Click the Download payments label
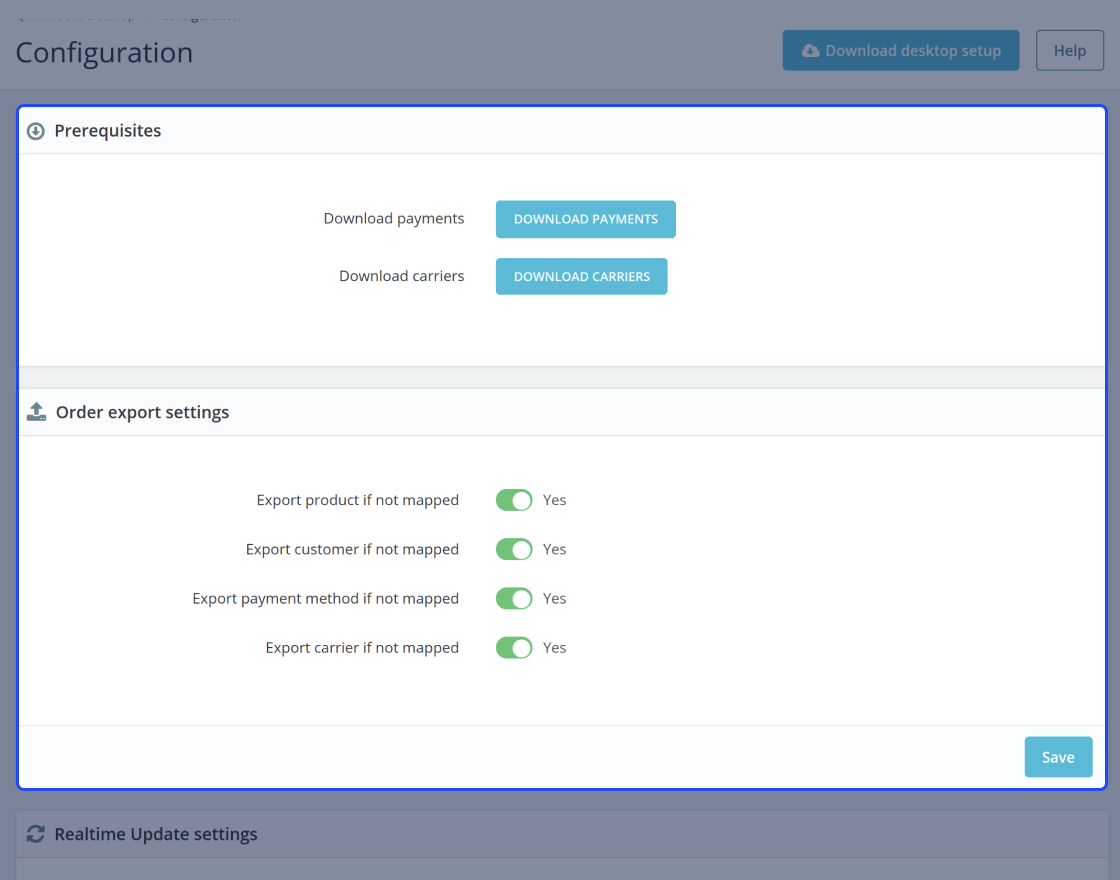Viewport: 1120px width, 880px height. (394, 219)
